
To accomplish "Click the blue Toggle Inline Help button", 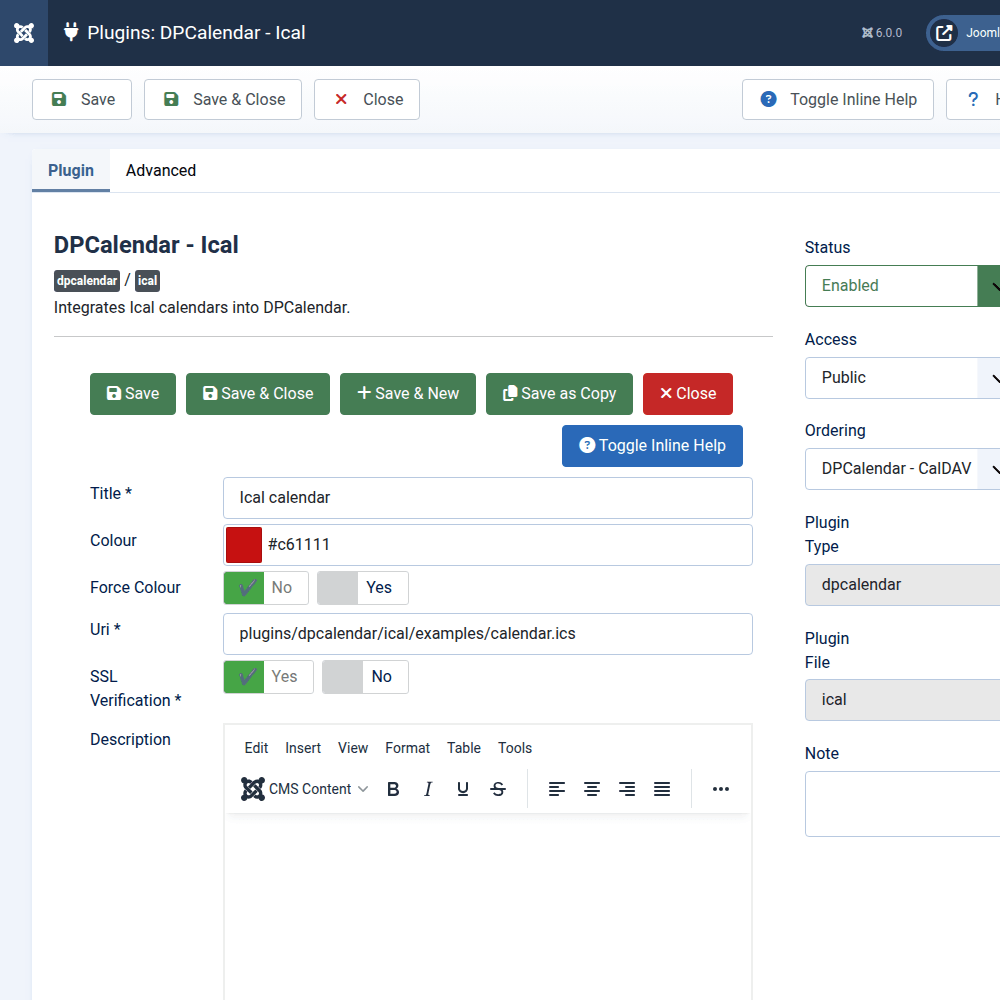I will click(x=652, y=446).
